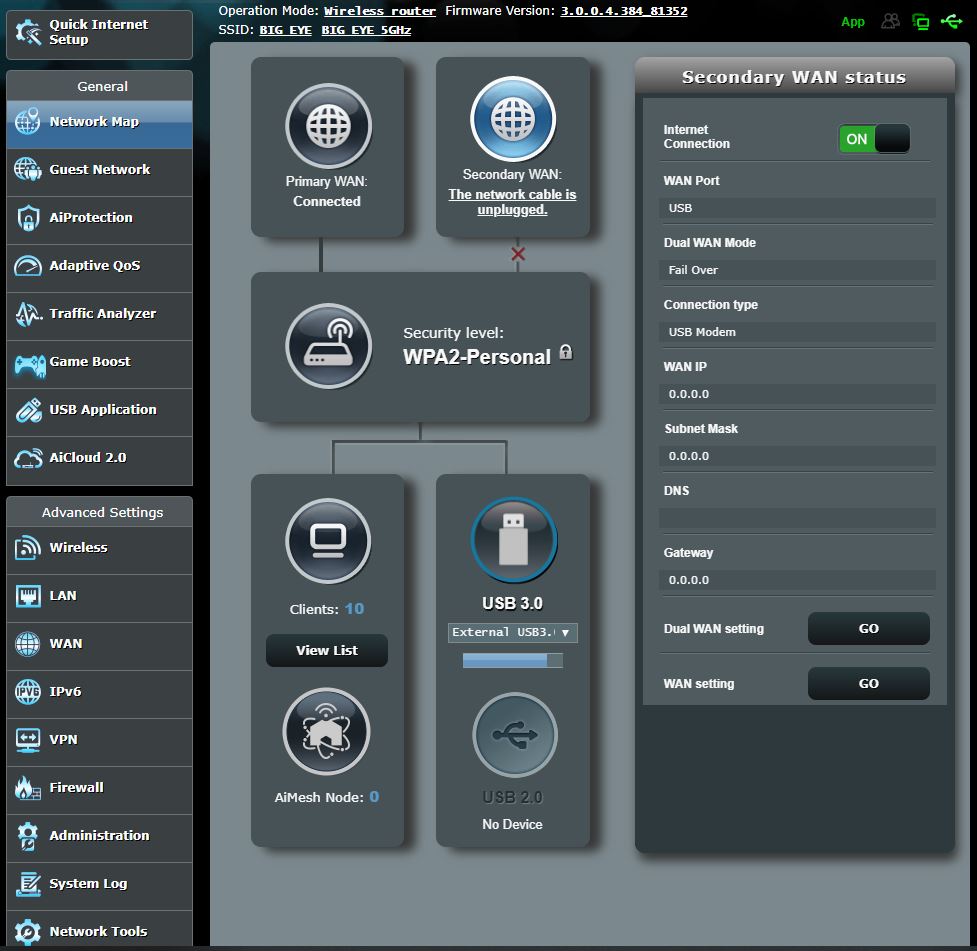This screenshot has width=977, height=951.
Task: Click the Wireless settings icon
Action: pos(28,548)
